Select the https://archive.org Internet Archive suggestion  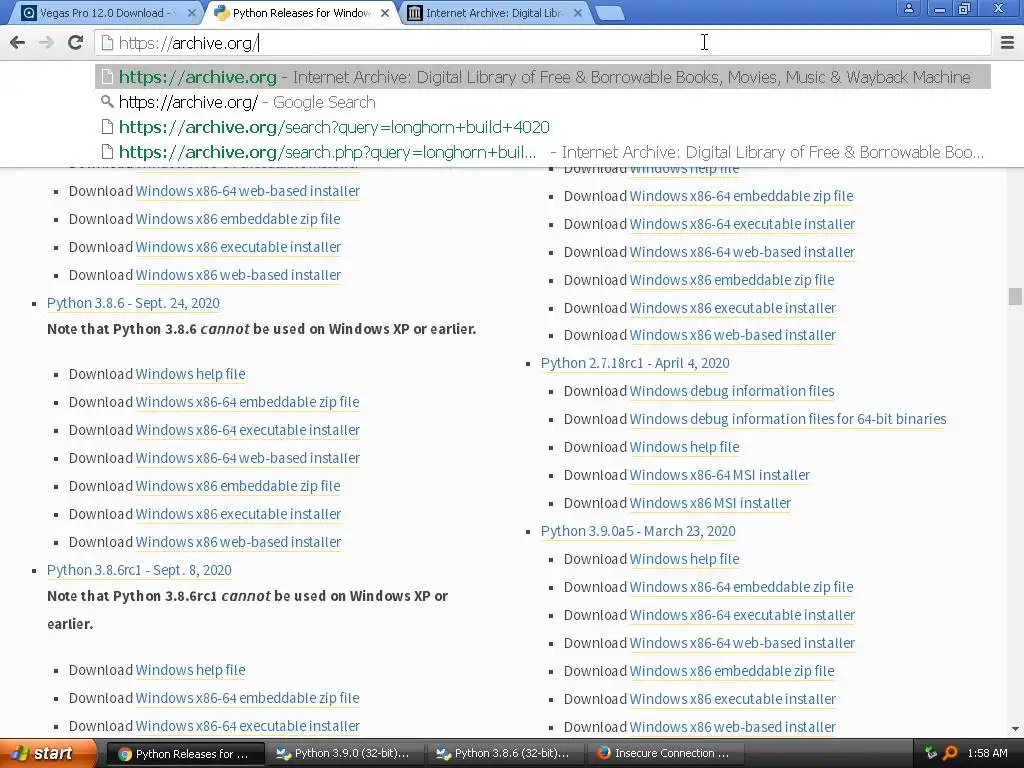pos(543,77)
